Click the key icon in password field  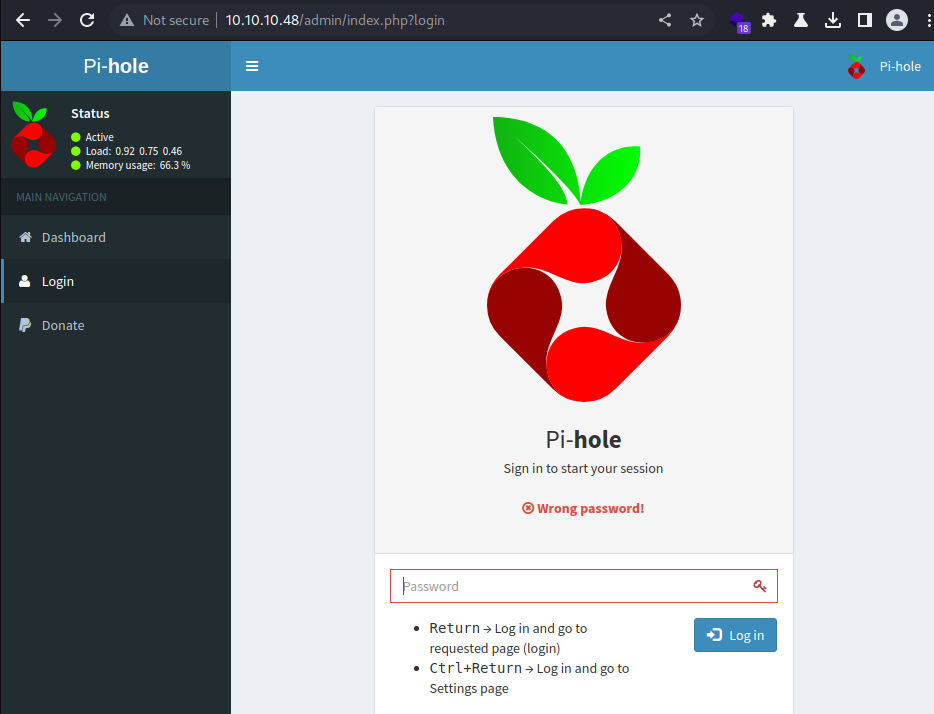pyautogui.click(x=759, y=586)
